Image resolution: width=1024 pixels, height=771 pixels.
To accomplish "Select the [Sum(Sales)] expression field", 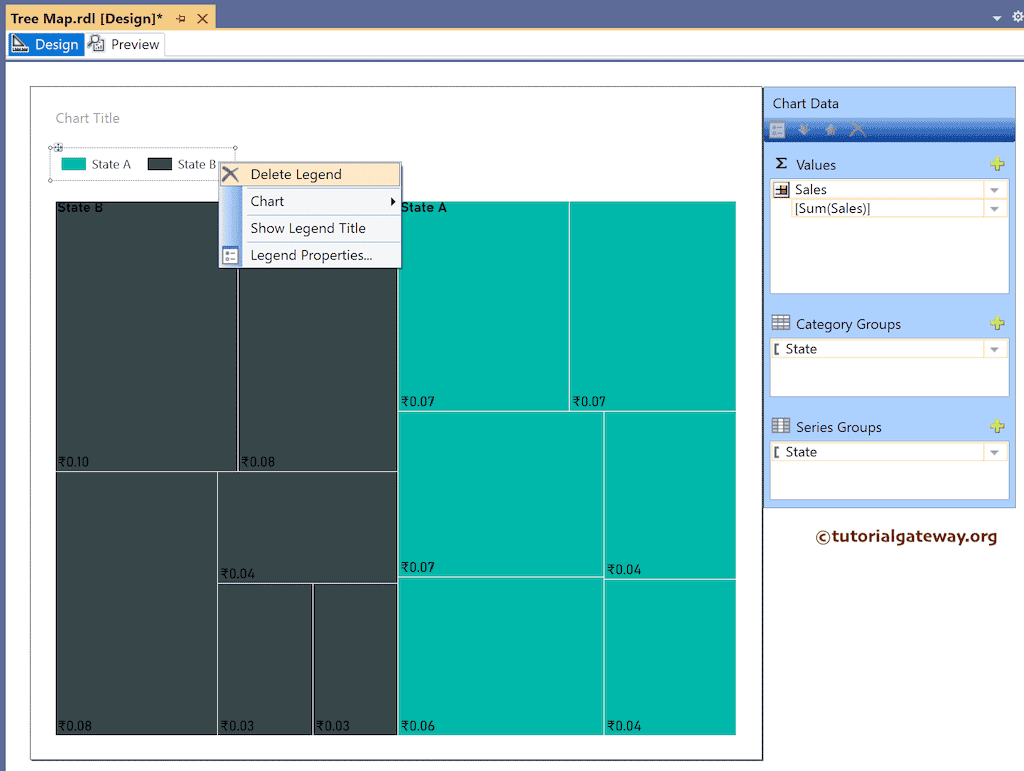I will pyautogui.click(x=888, y=209).
